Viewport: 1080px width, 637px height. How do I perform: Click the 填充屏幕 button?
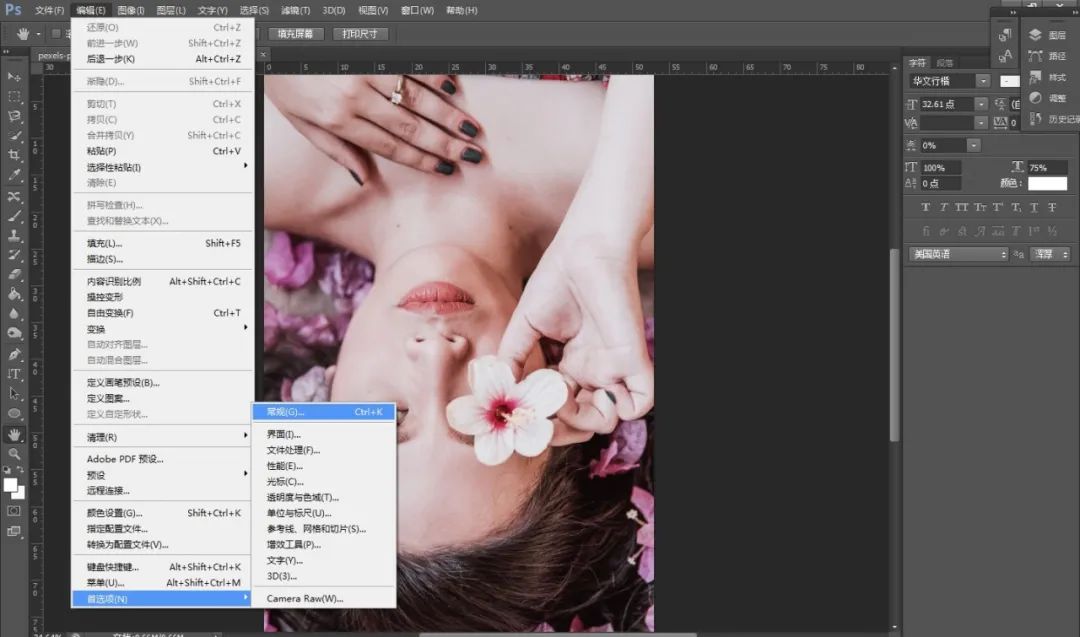click(295, 34)
